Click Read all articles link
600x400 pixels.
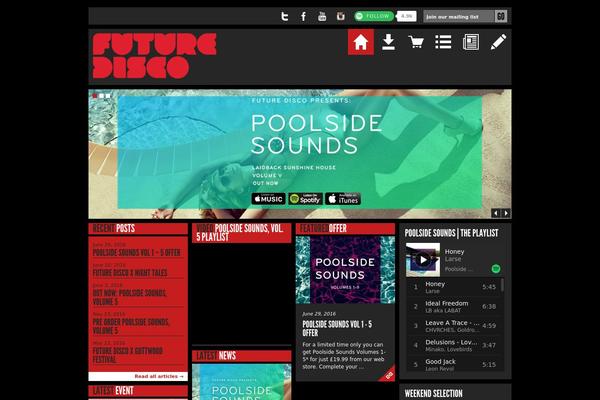tap(159, 376)
